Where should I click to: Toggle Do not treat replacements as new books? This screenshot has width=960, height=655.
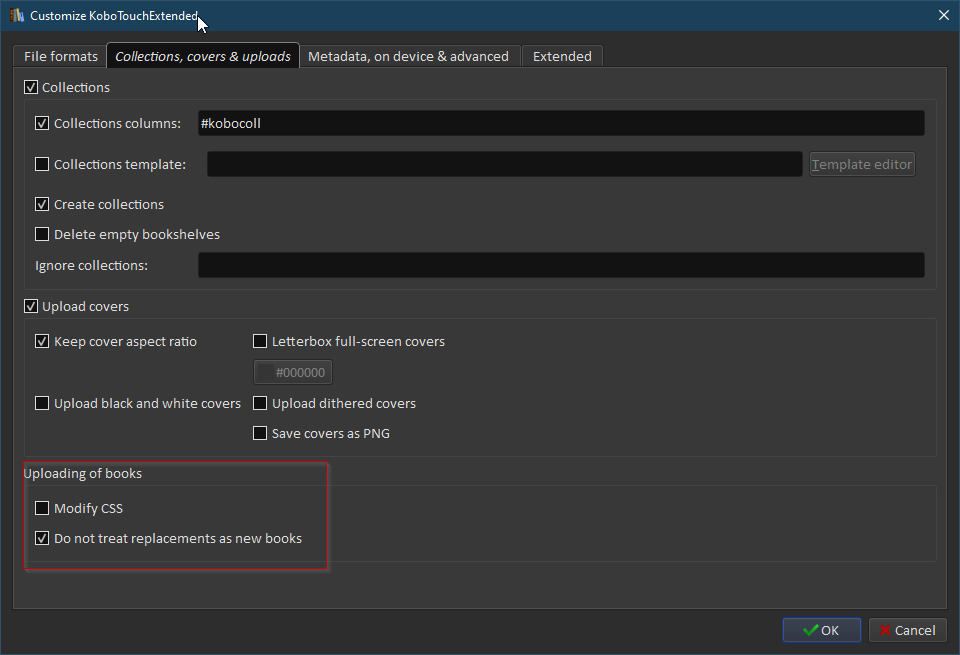pos(42,538)
